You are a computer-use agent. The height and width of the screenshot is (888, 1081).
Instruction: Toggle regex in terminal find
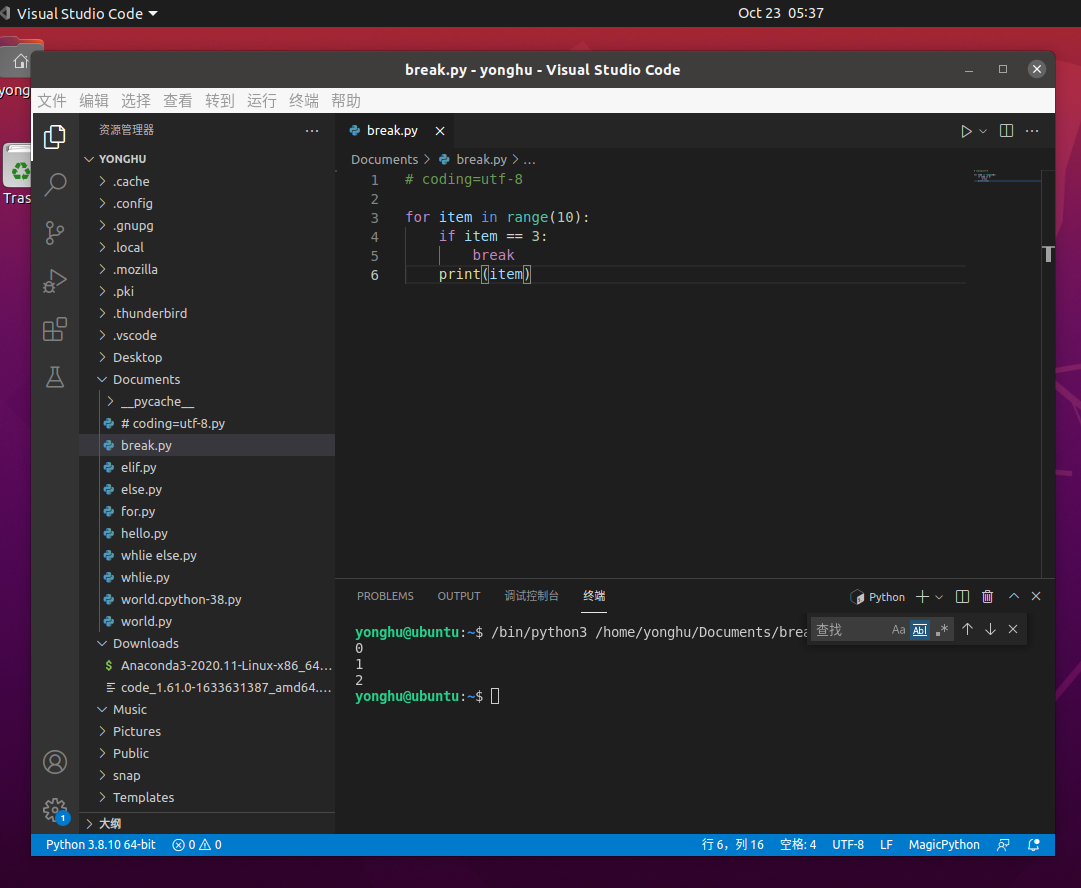pyautogui.click(x=942, y=629)
